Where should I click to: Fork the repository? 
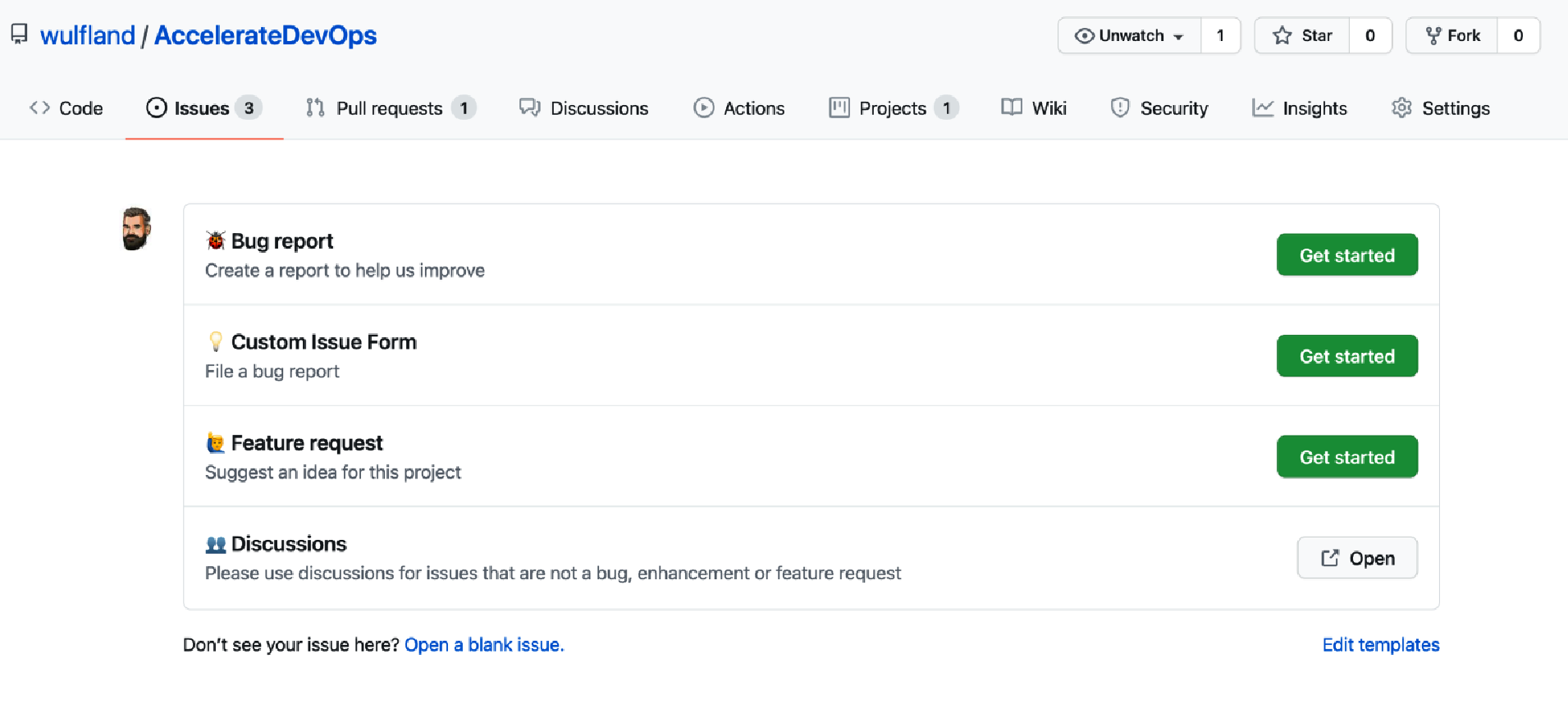click(x=1451, y=35)
